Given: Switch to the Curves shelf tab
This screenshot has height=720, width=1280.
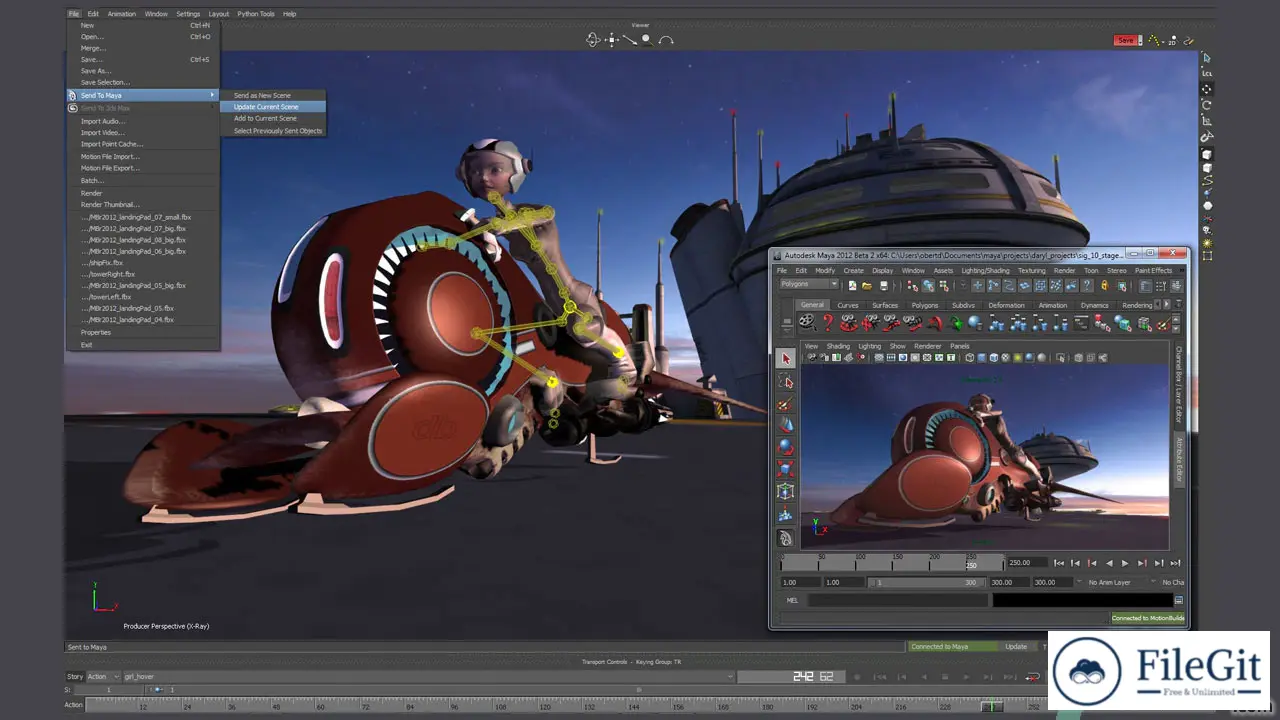Looking at the screenshot, I should [848, 305].
